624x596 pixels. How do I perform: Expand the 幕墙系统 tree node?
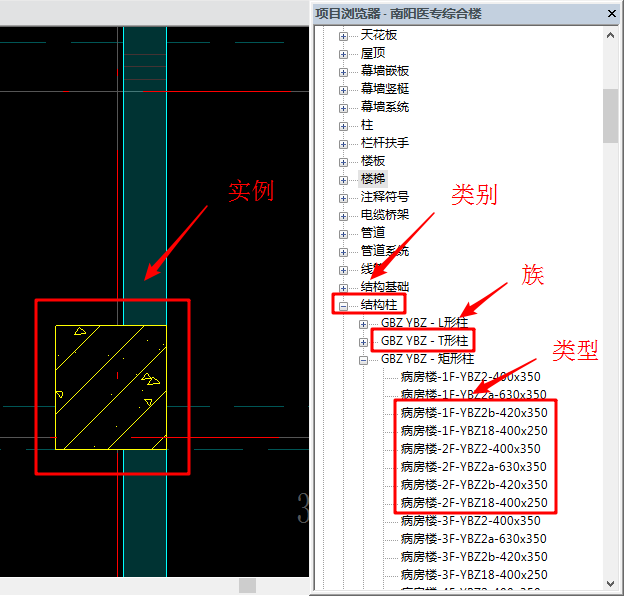pos(343,108)
